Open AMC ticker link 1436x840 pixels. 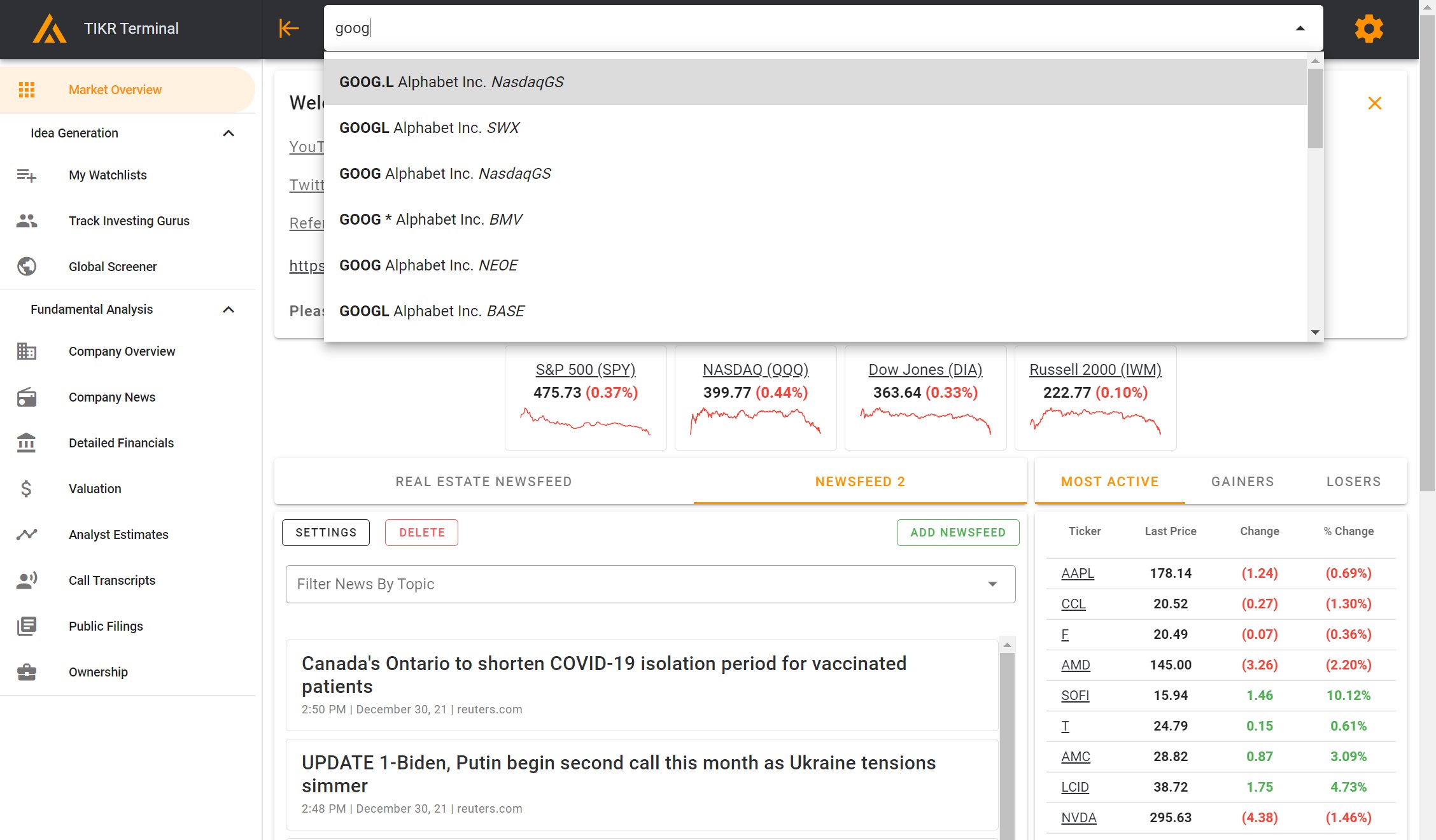pos(1076,757)
